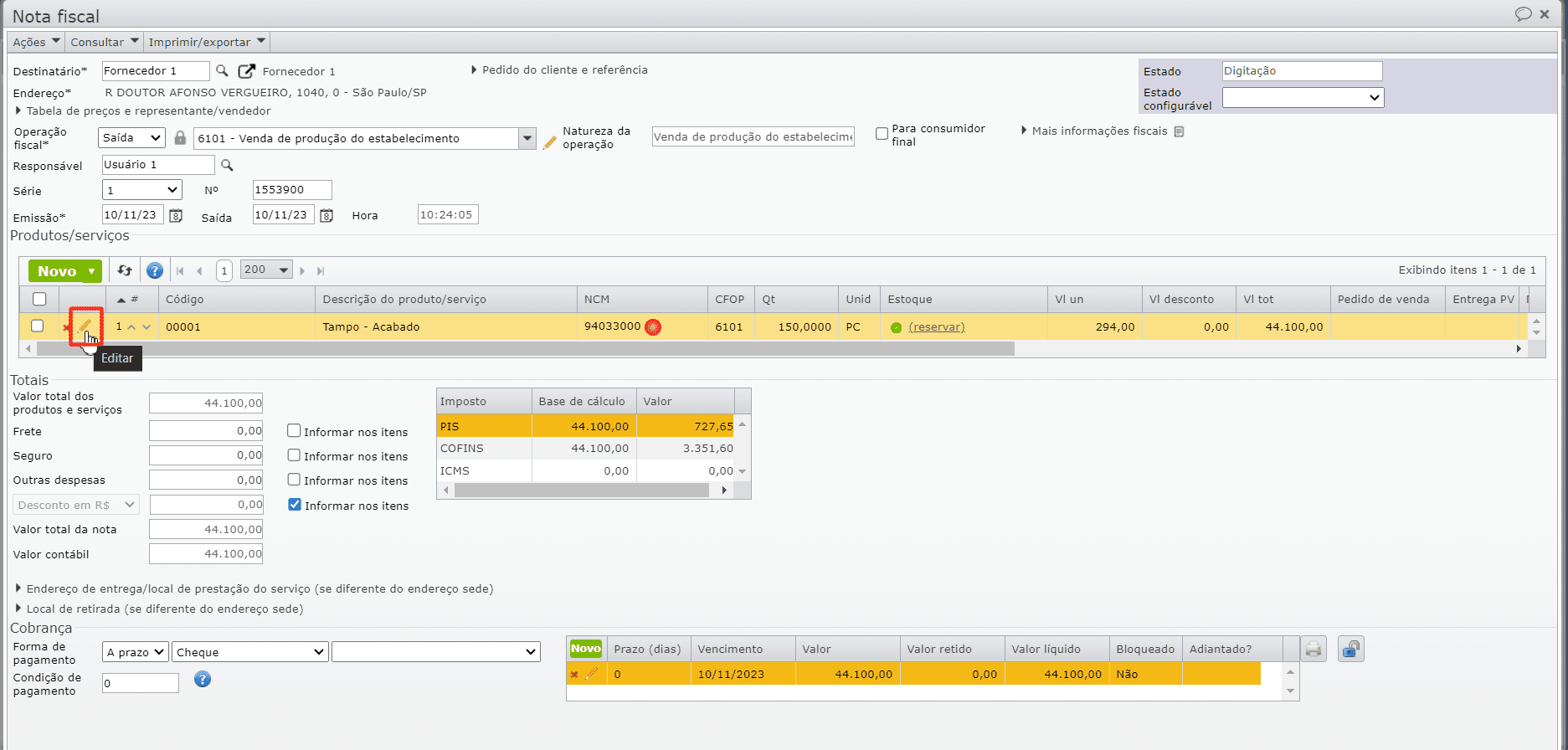Expand Mais informações fiscais section
Viewport: 1568px width, 750px height.
pyautogui.click(x=1098, y=131)
